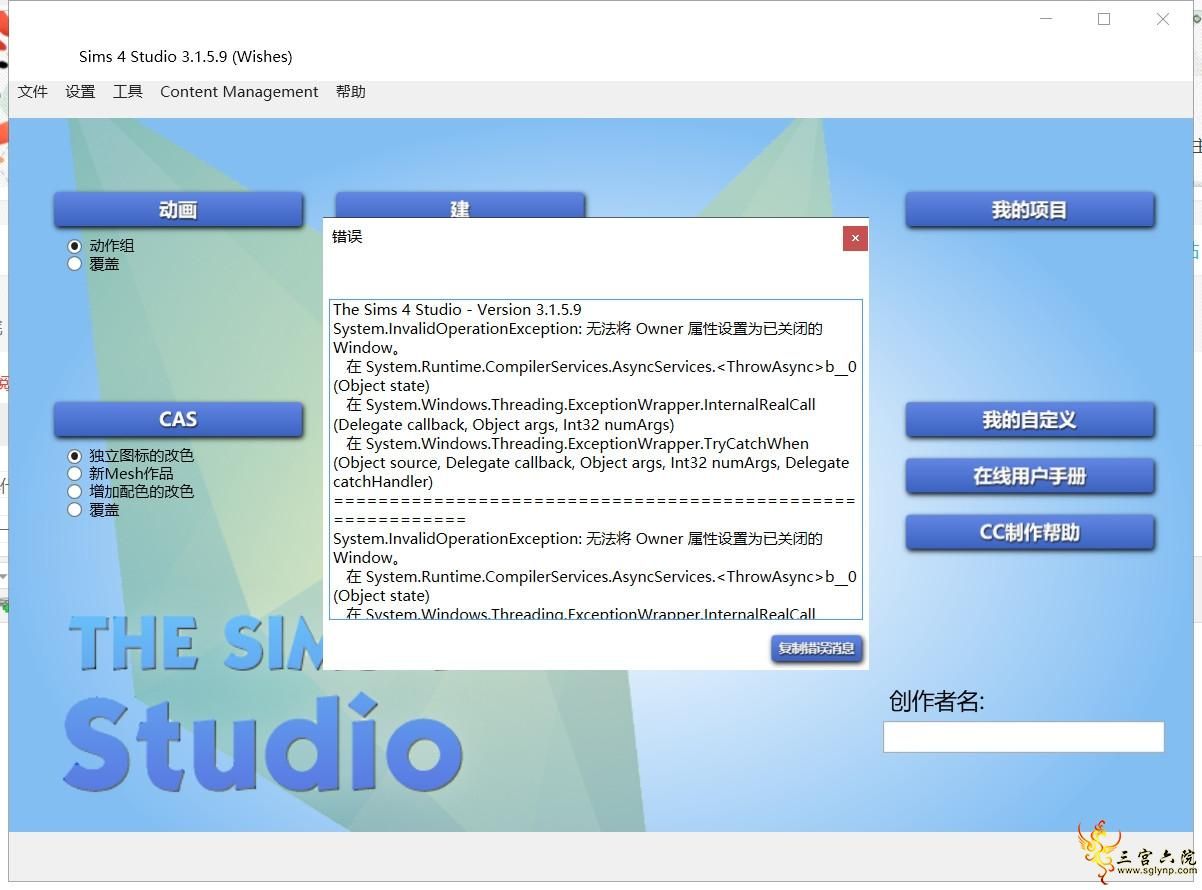Select the 动作组 radio option
Screen dimensions: 1202x890
coord(74,246)
